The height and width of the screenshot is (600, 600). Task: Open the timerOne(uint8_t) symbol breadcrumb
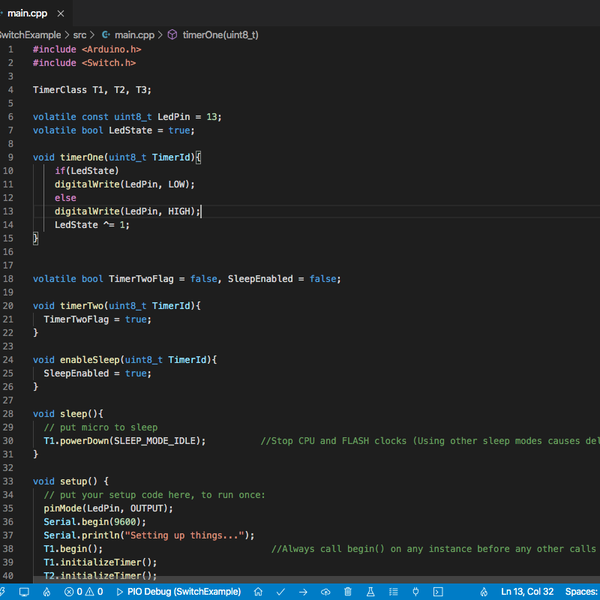219,34
